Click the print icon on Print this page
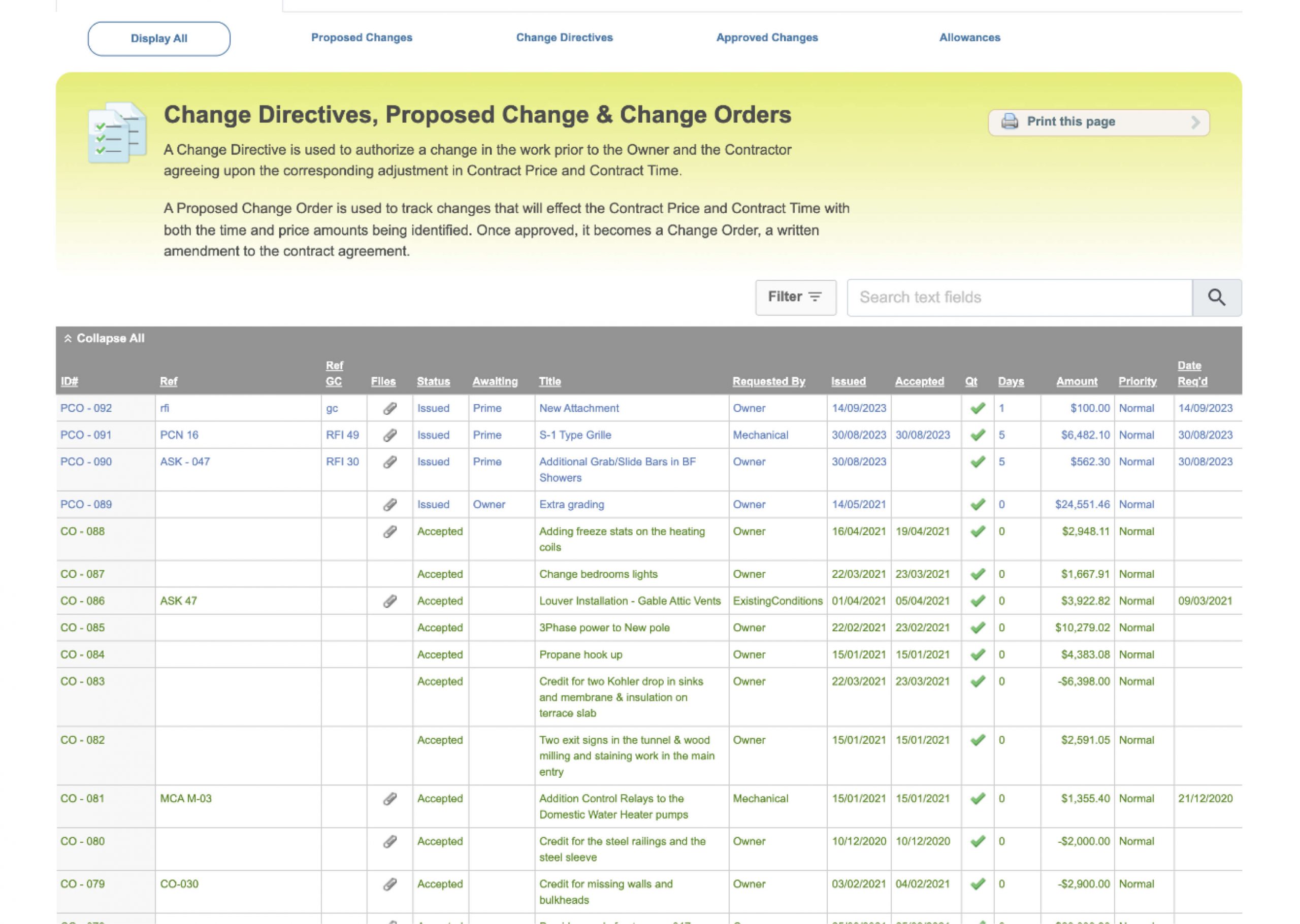1300x924 pixels. 1010,121
